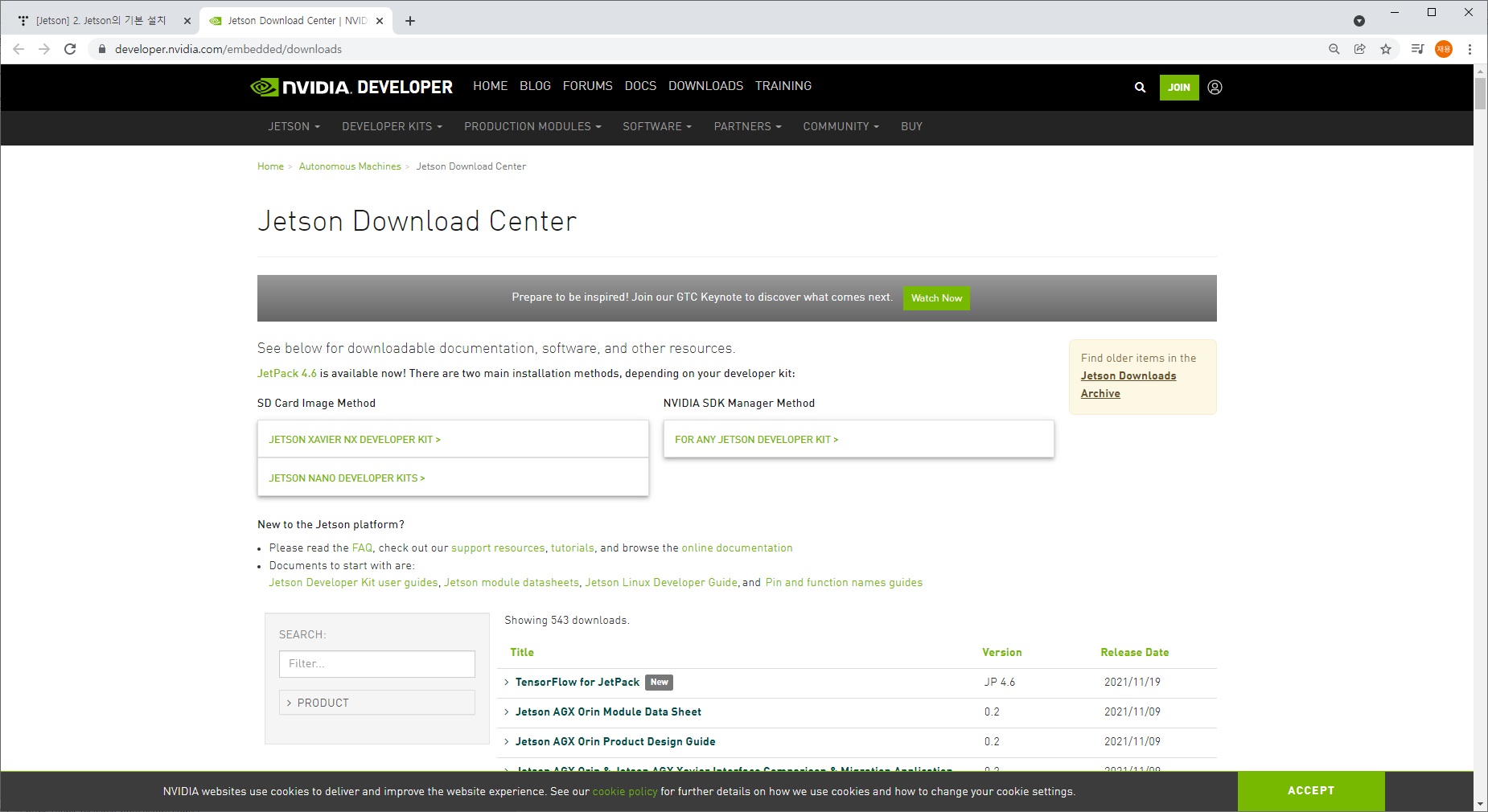The height and width of the screenshot is (812, 1488).
Task: Open a new browser tab with plus icon
Action: 410,21
